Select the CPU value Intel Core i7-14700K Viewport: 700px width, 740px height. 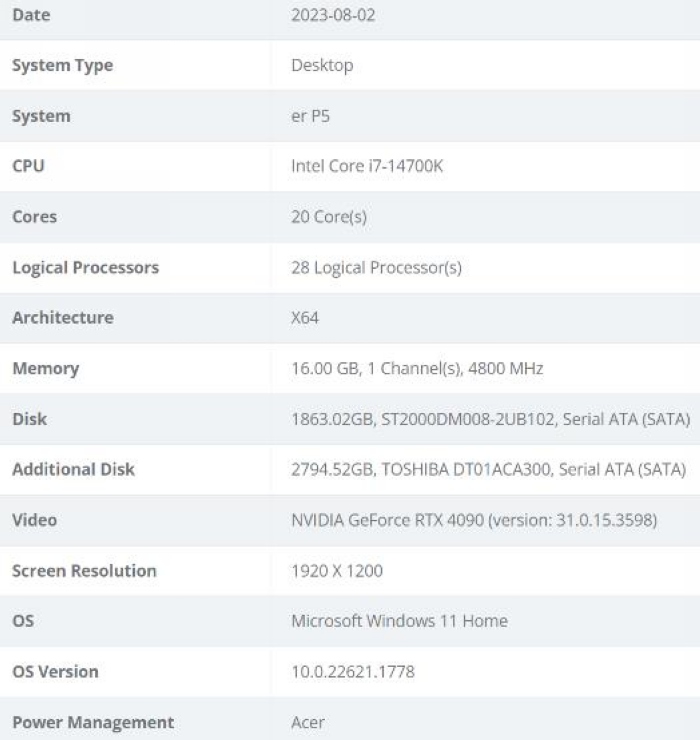pyautogui.click(x=367, y=166)
